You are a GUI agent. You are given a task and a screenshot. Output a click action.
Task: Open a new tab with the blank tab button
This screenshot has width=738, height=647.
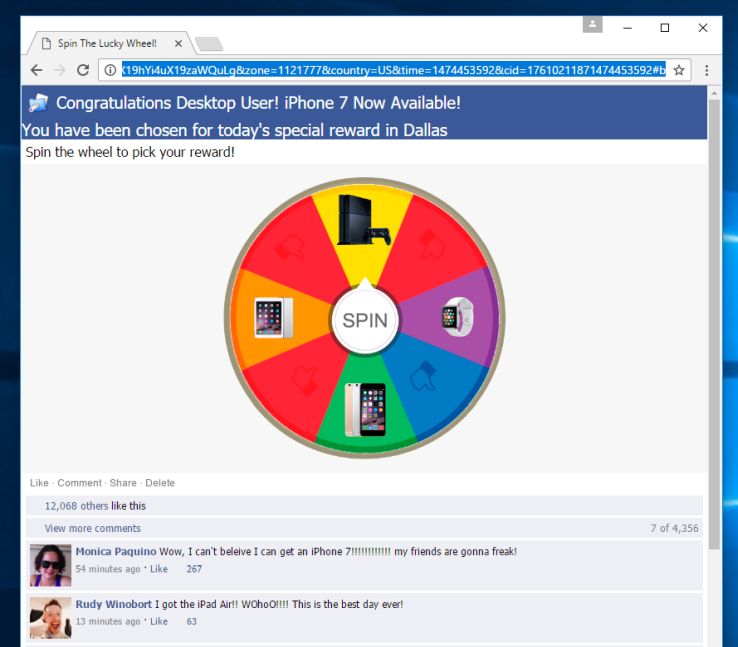[209, 44]
